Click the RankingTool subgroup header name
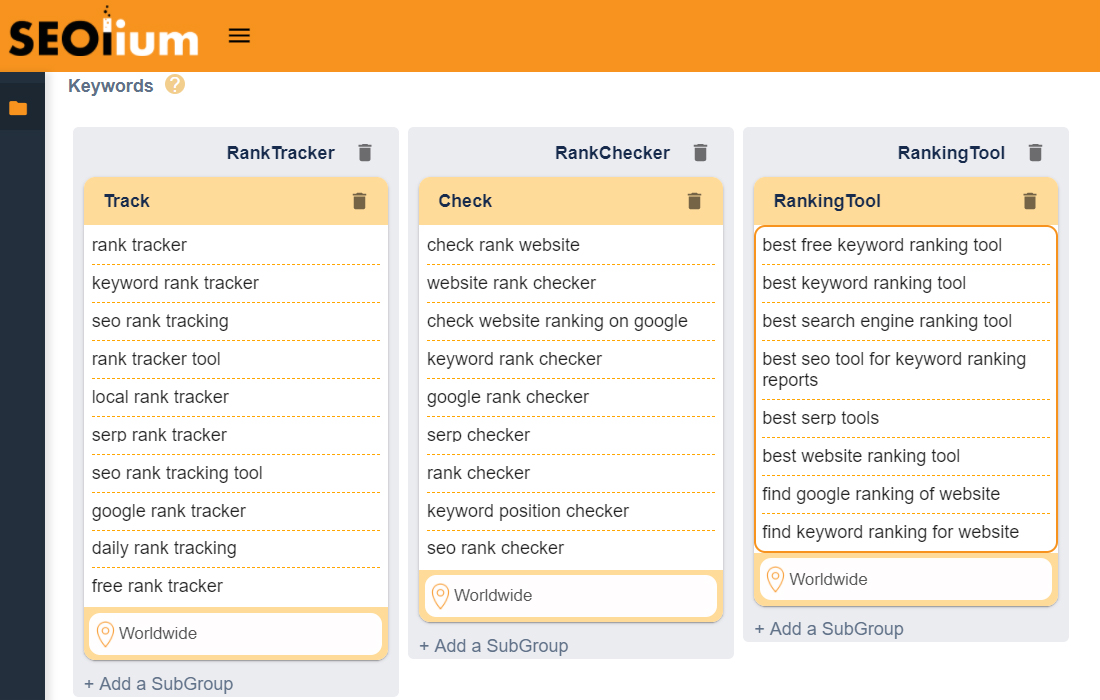 tap(827, 201)
